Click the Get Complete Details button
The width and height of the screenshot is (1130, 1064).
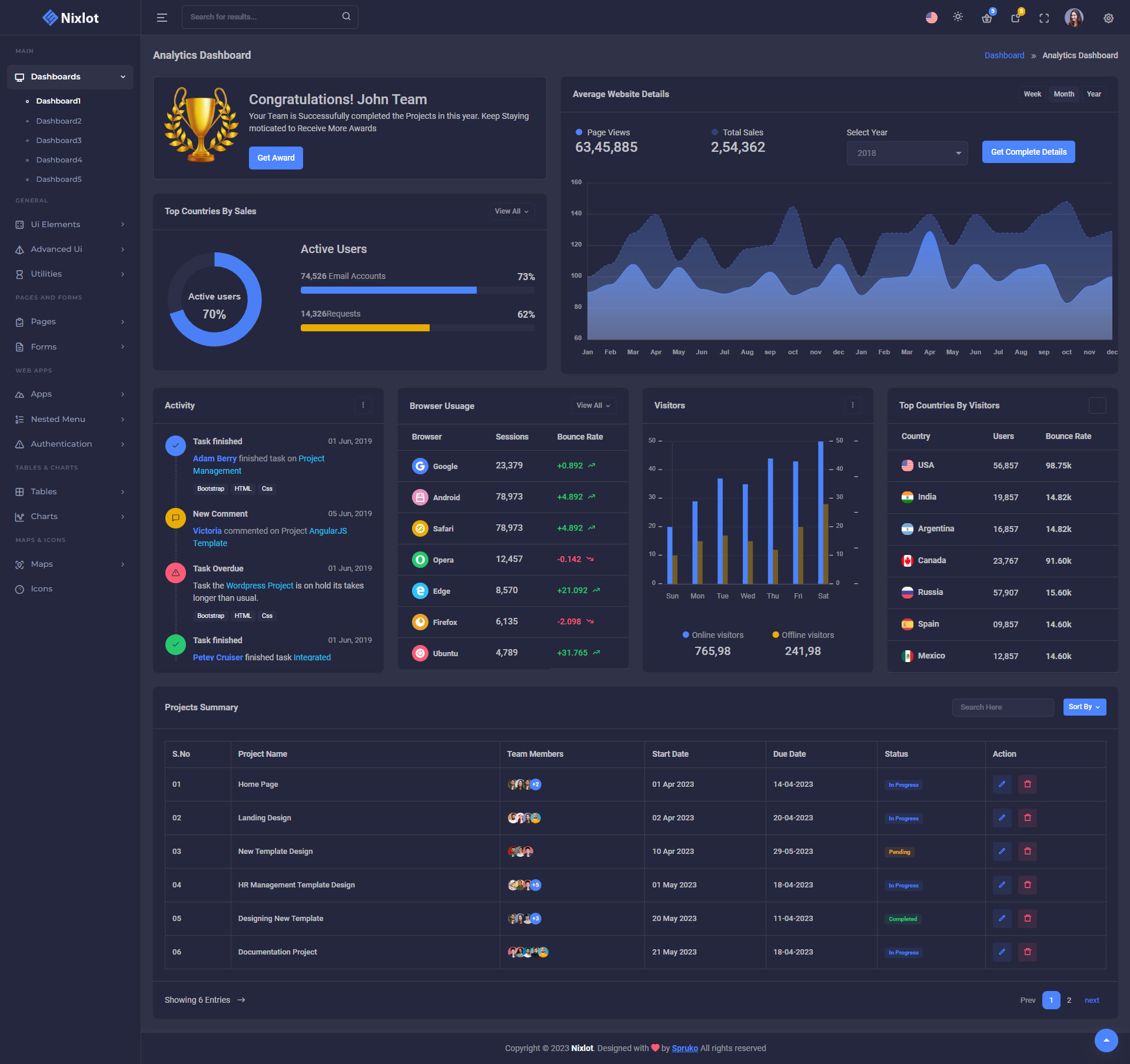point(1028,152)
